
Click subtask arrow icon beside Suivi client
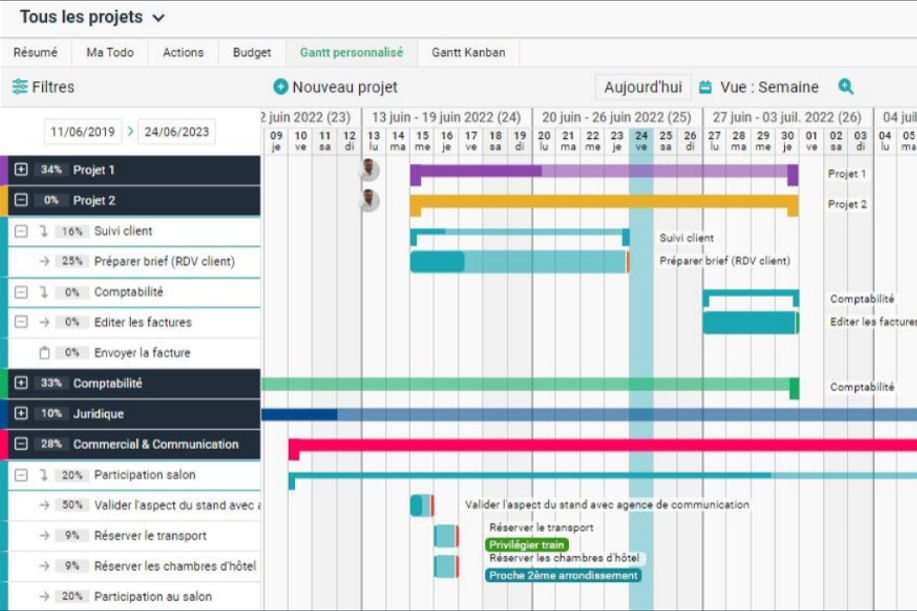43,231
